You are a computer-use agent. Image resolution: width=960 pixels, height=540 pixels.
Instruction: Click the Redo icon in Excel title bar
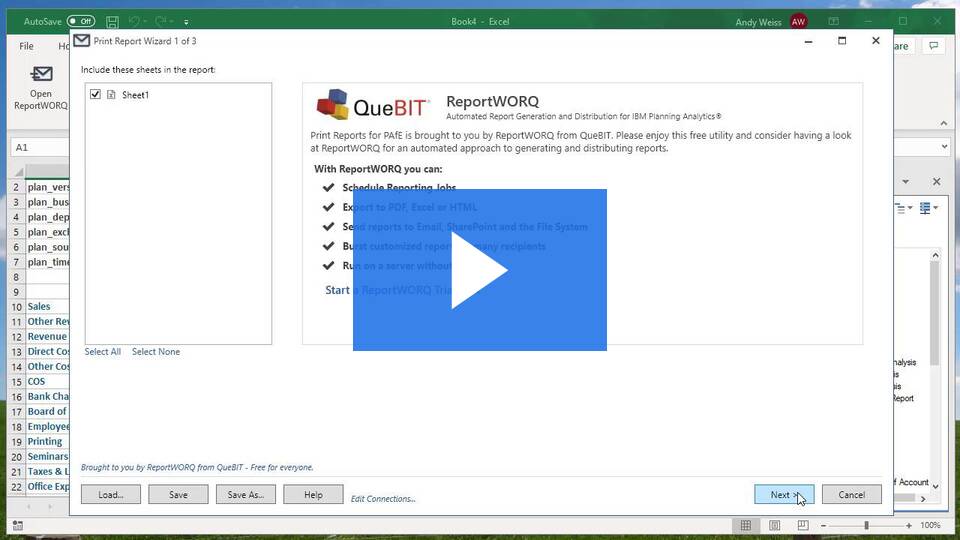[160, 21]
